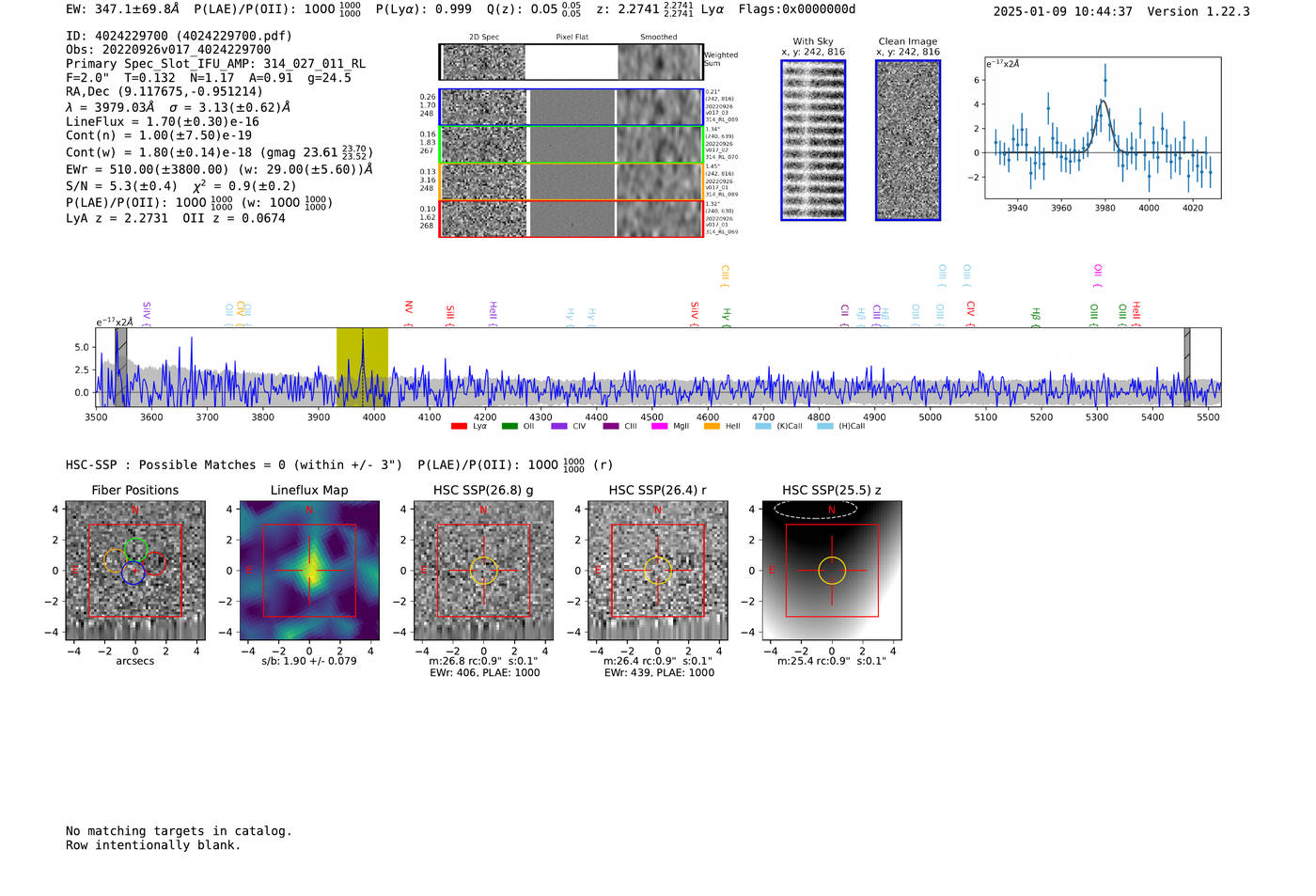
Task: Open the With Sky image cutout
Action: click(x=813, y=140)
